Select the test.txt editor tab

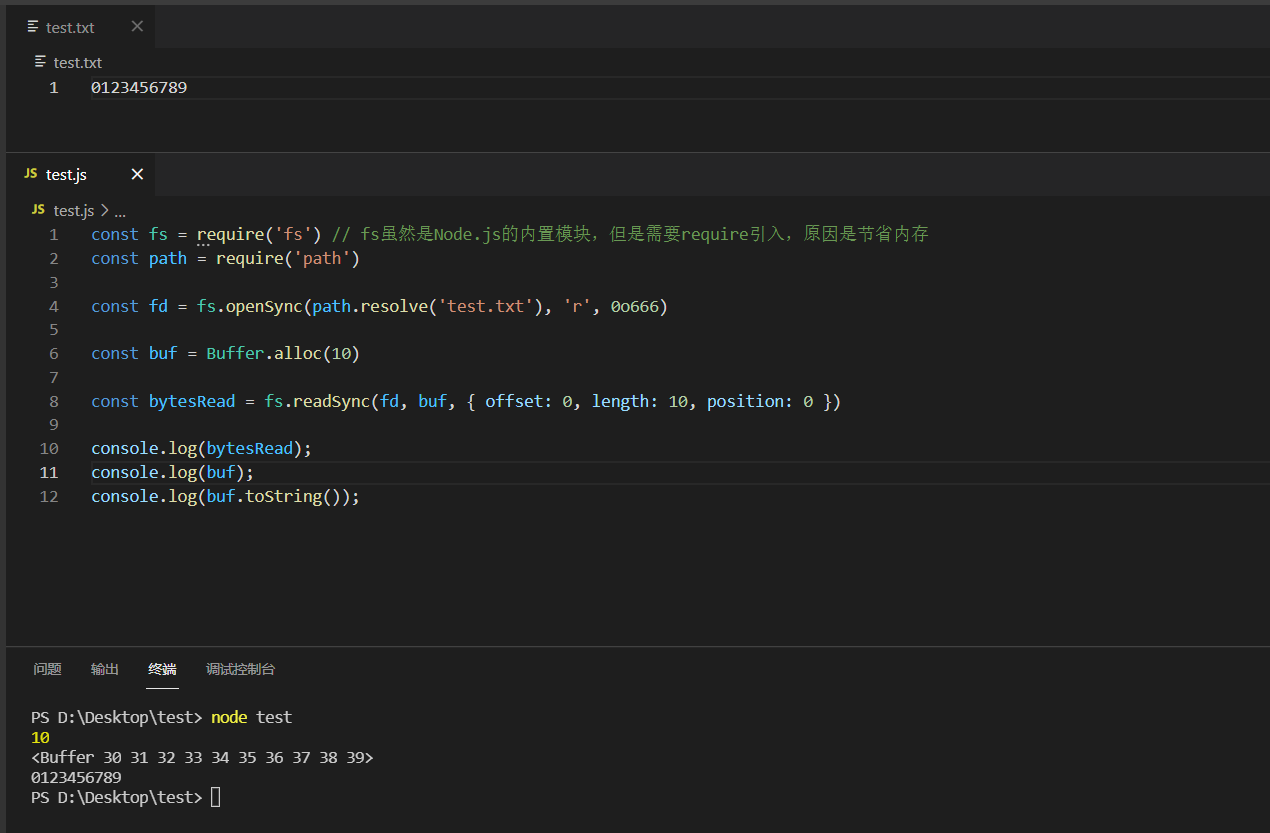click(x=70, y=27)
